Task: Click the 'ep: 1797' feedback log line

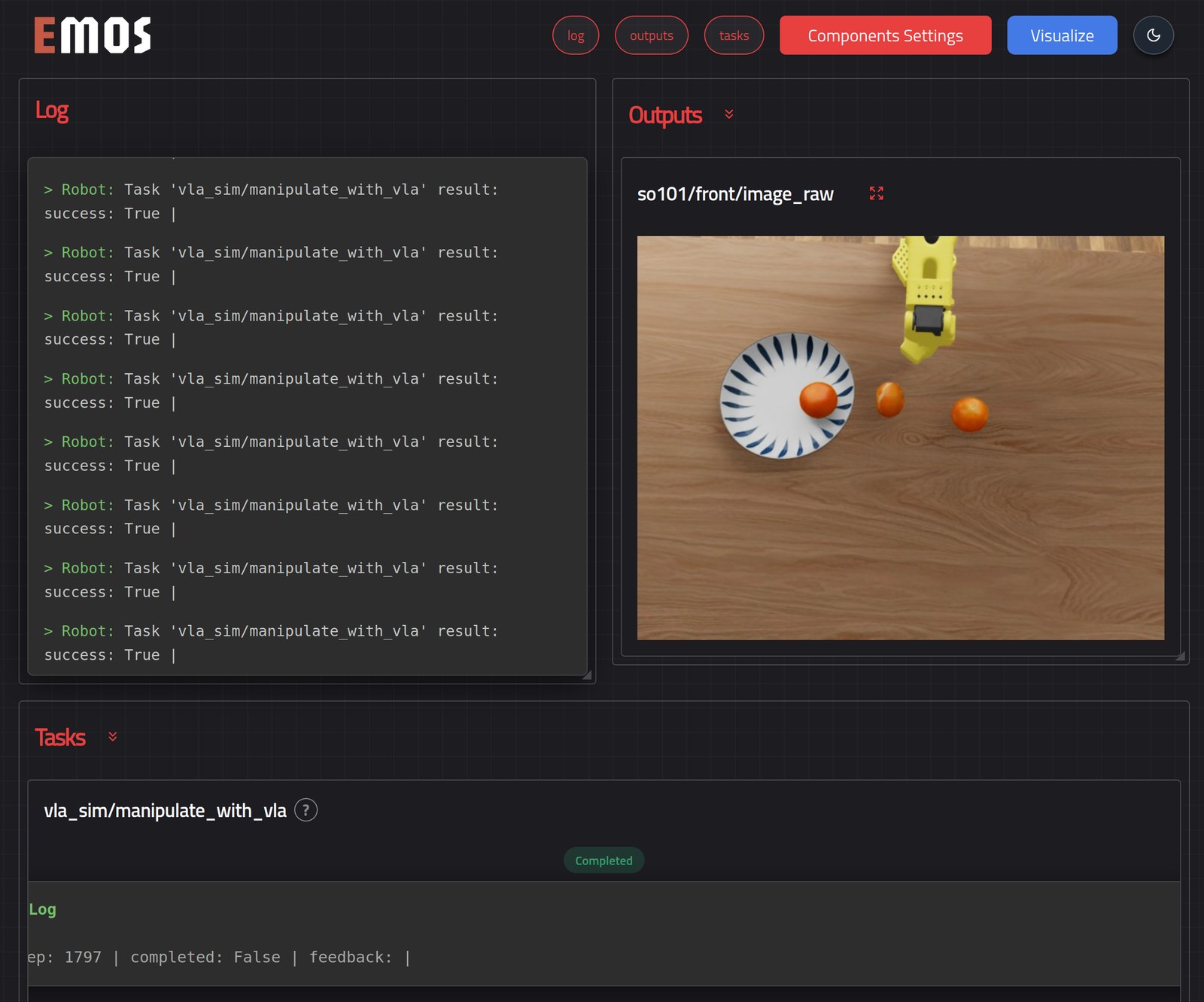Action: pyautogui.click(x=219, y=957)
